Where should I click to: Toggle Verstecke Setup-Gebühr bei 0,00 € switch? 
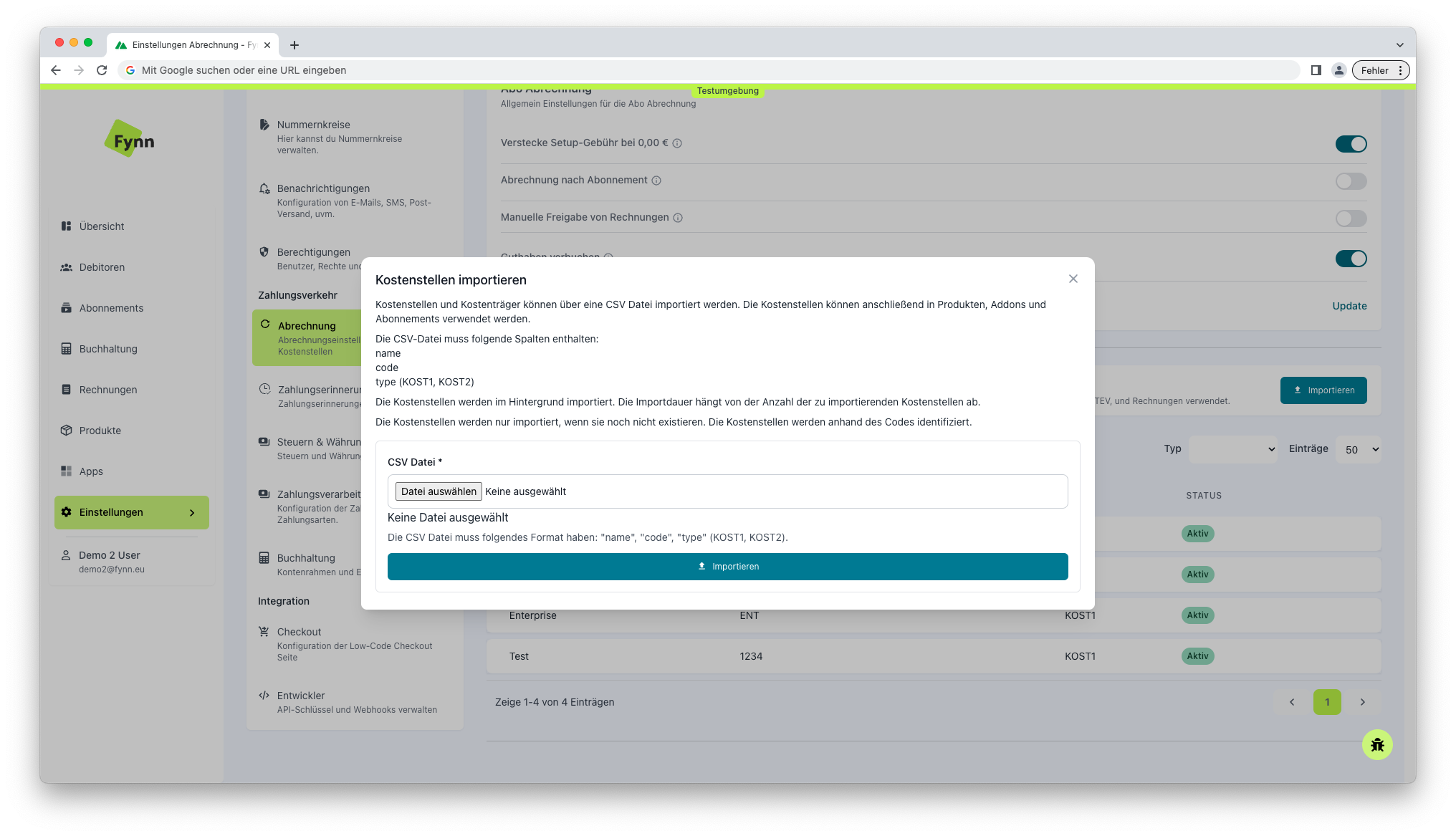click(x=1350, y=143)
